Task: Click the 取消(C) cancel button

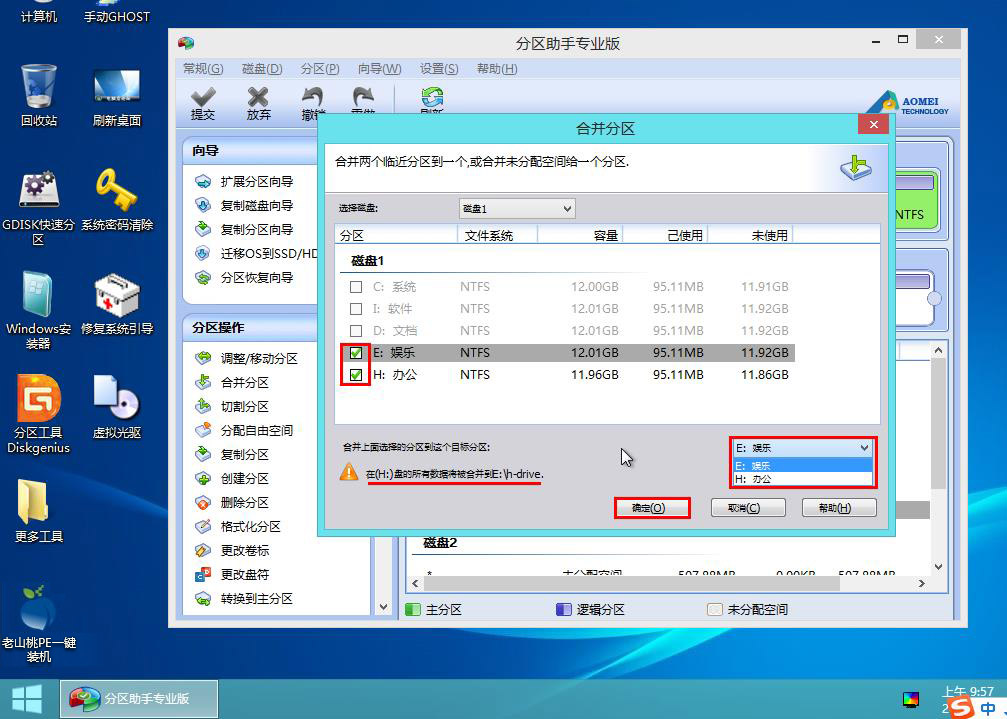Action: coord(748,508)
